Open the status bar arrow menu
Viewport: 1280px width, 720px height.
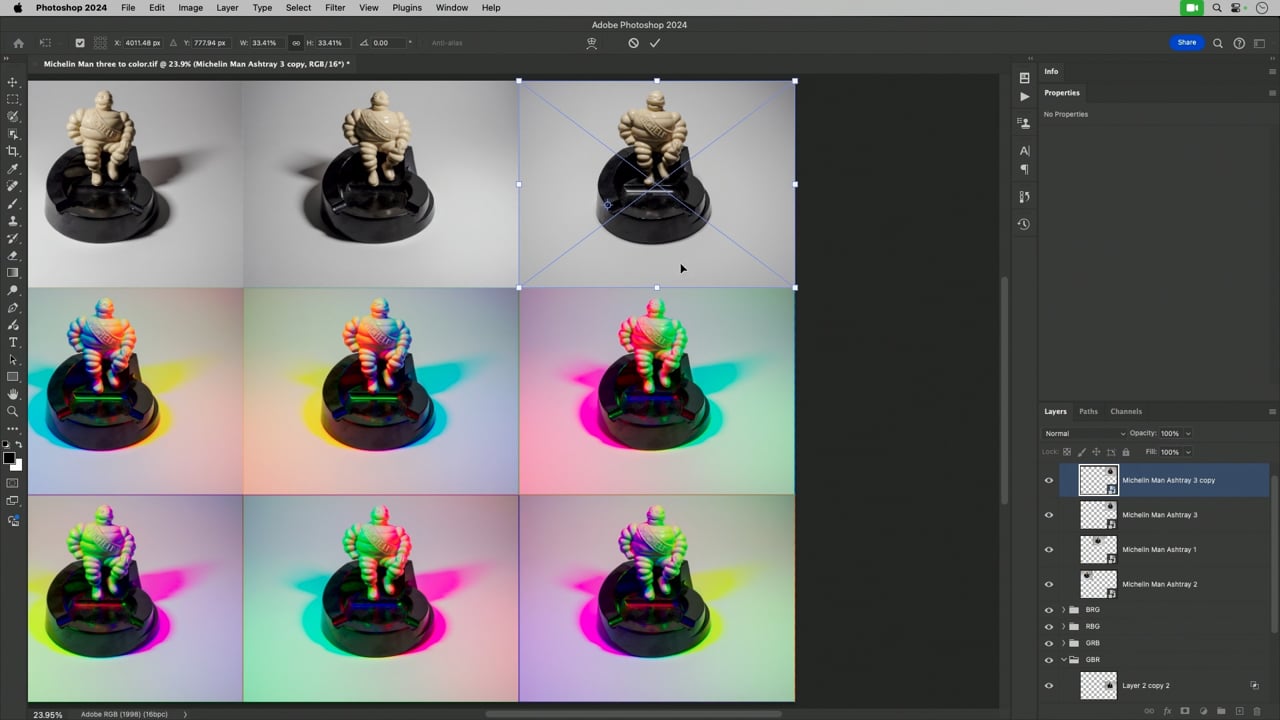click(x=185, y=714)
